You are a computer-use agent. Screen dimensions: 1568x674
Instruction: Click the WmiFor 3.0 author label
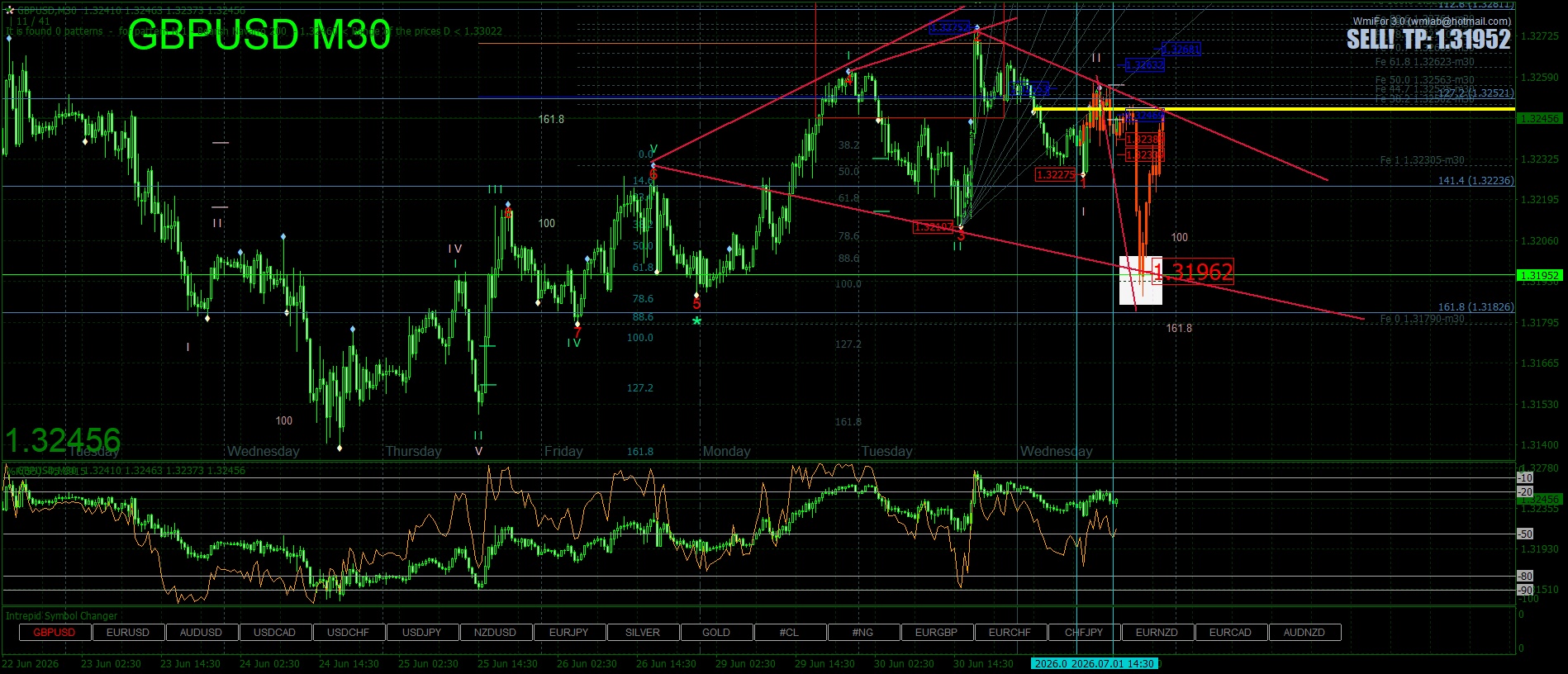coord(1432,21)
